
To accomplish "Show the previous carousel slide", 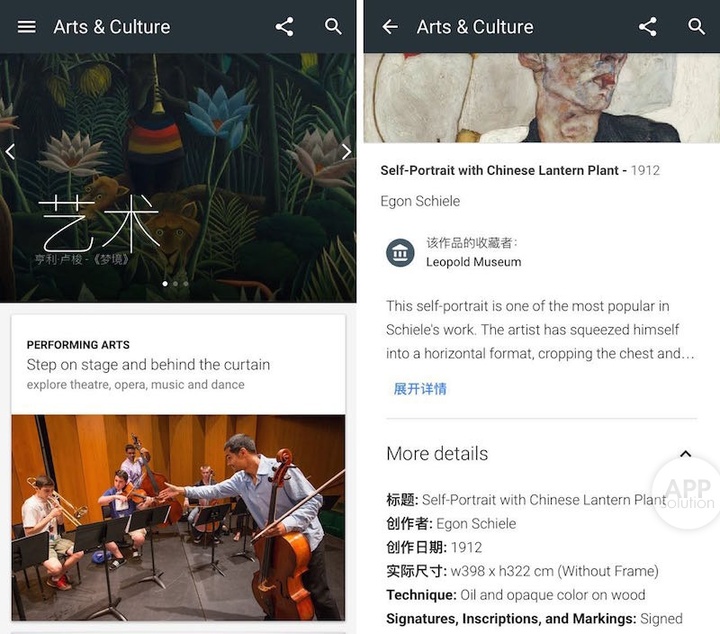I will click(x=10, y=151).
